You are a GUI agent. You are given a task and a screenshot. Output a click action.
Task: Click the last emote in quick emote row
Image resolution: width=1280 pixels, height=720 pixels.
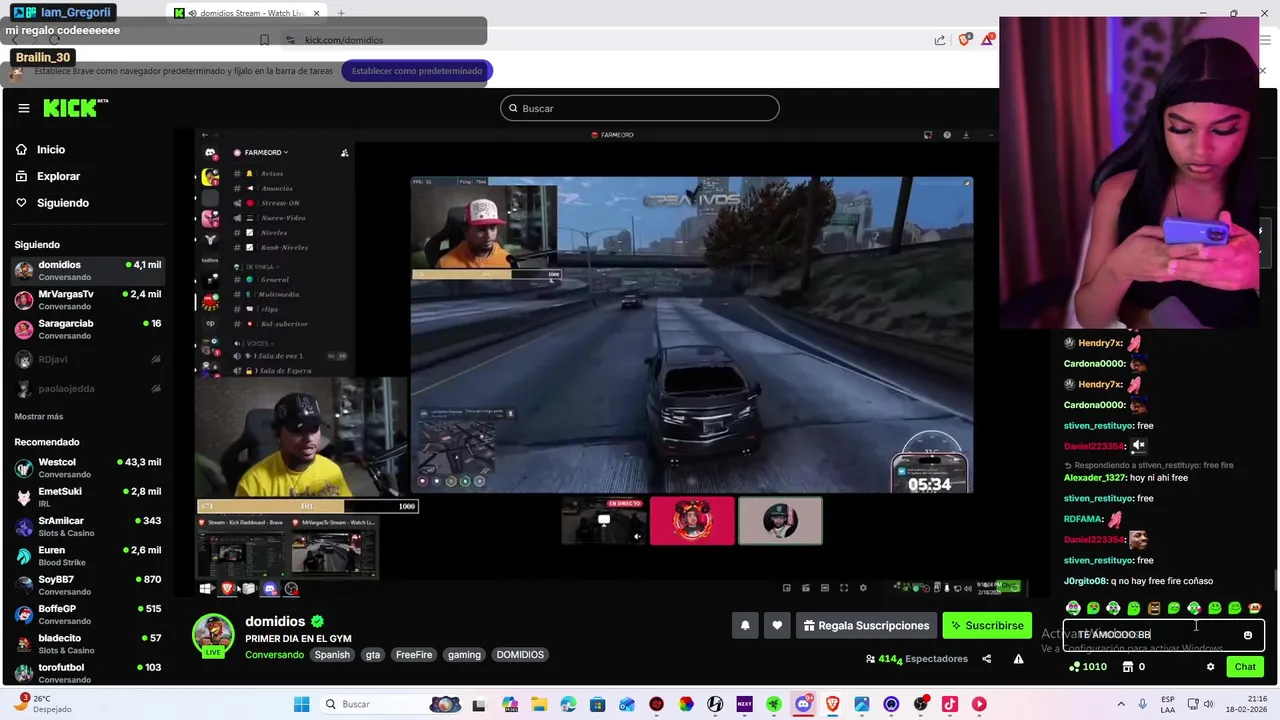coord(1255,608)
